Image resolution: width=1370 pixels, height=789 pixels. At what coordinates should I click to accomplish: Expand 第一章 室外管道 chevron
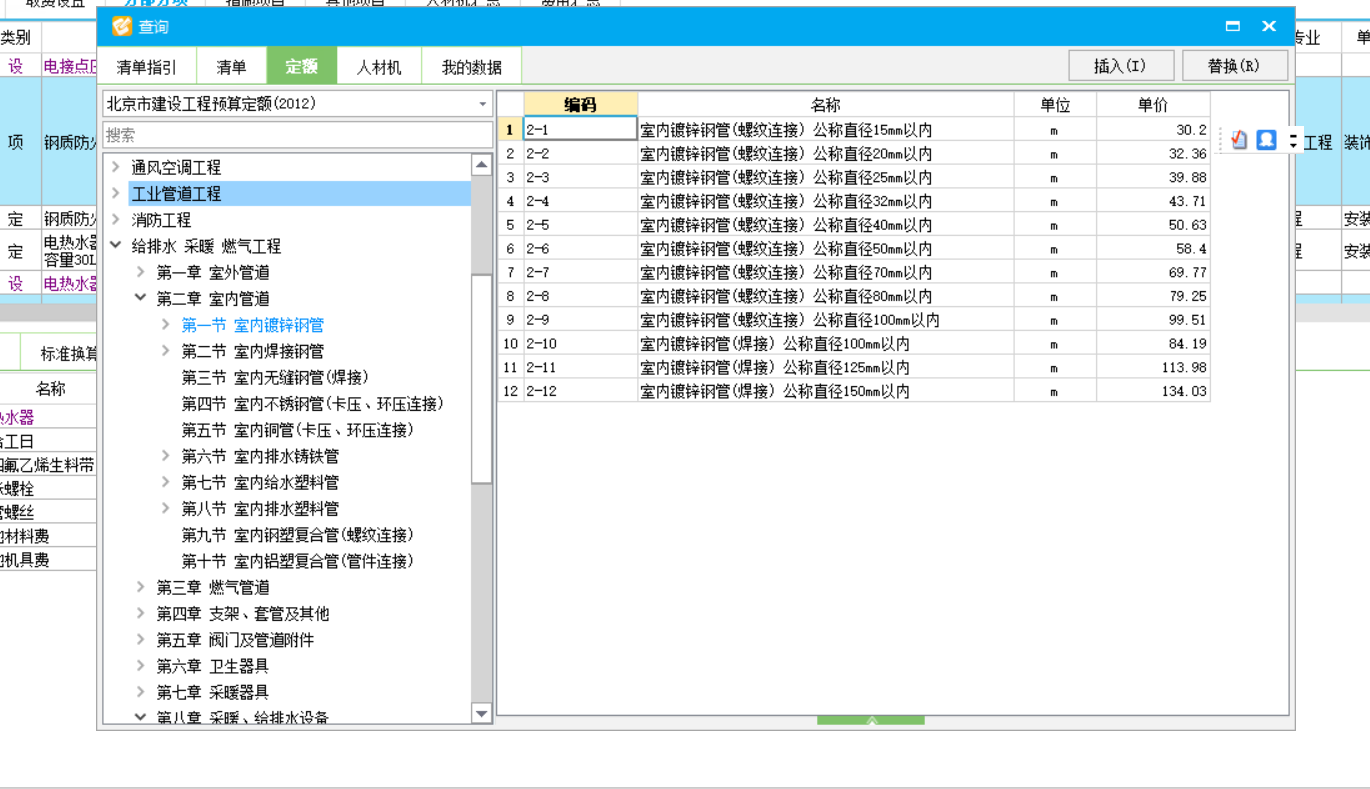point(141,272)
